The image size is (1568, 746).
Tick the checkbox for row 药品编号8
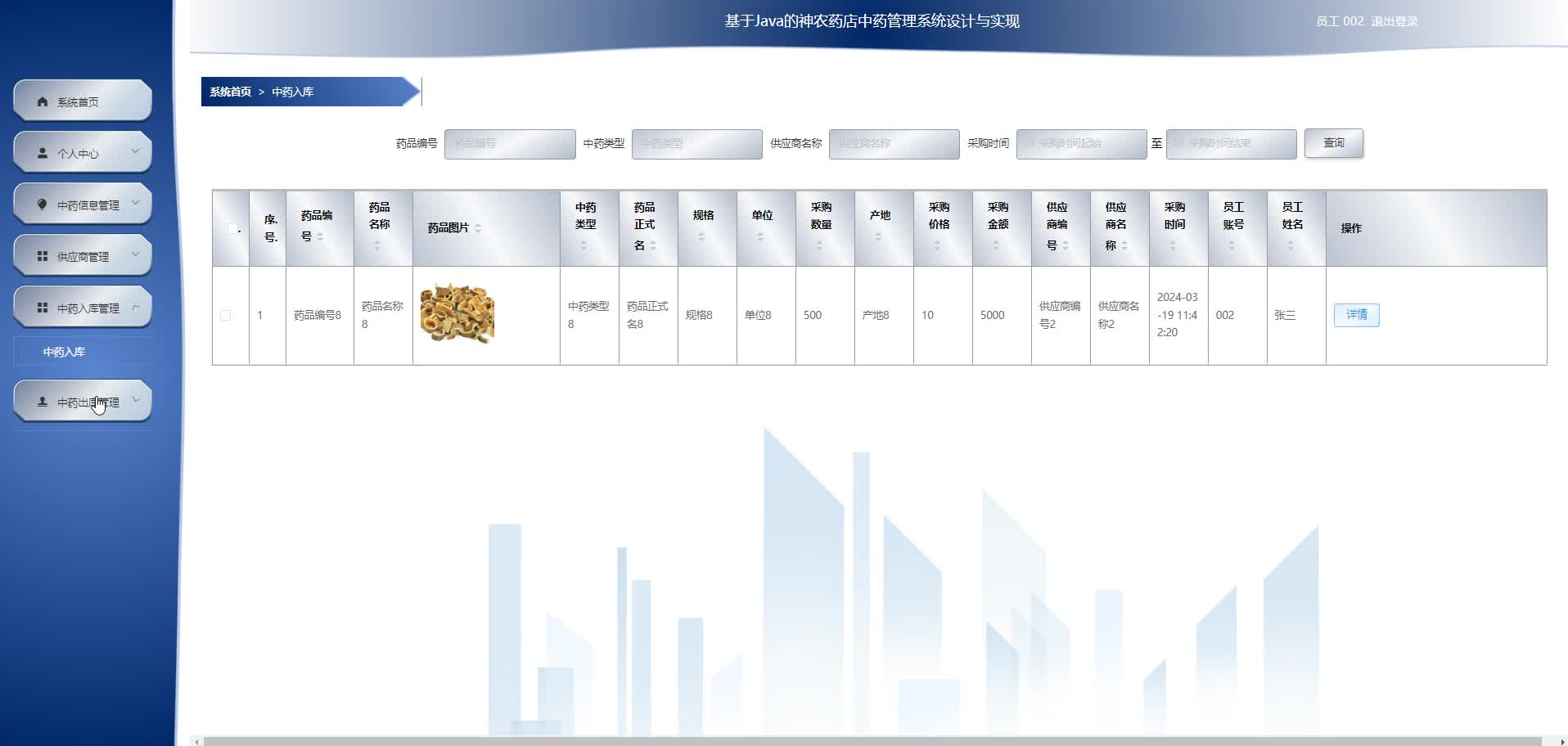tap(226, 316)
